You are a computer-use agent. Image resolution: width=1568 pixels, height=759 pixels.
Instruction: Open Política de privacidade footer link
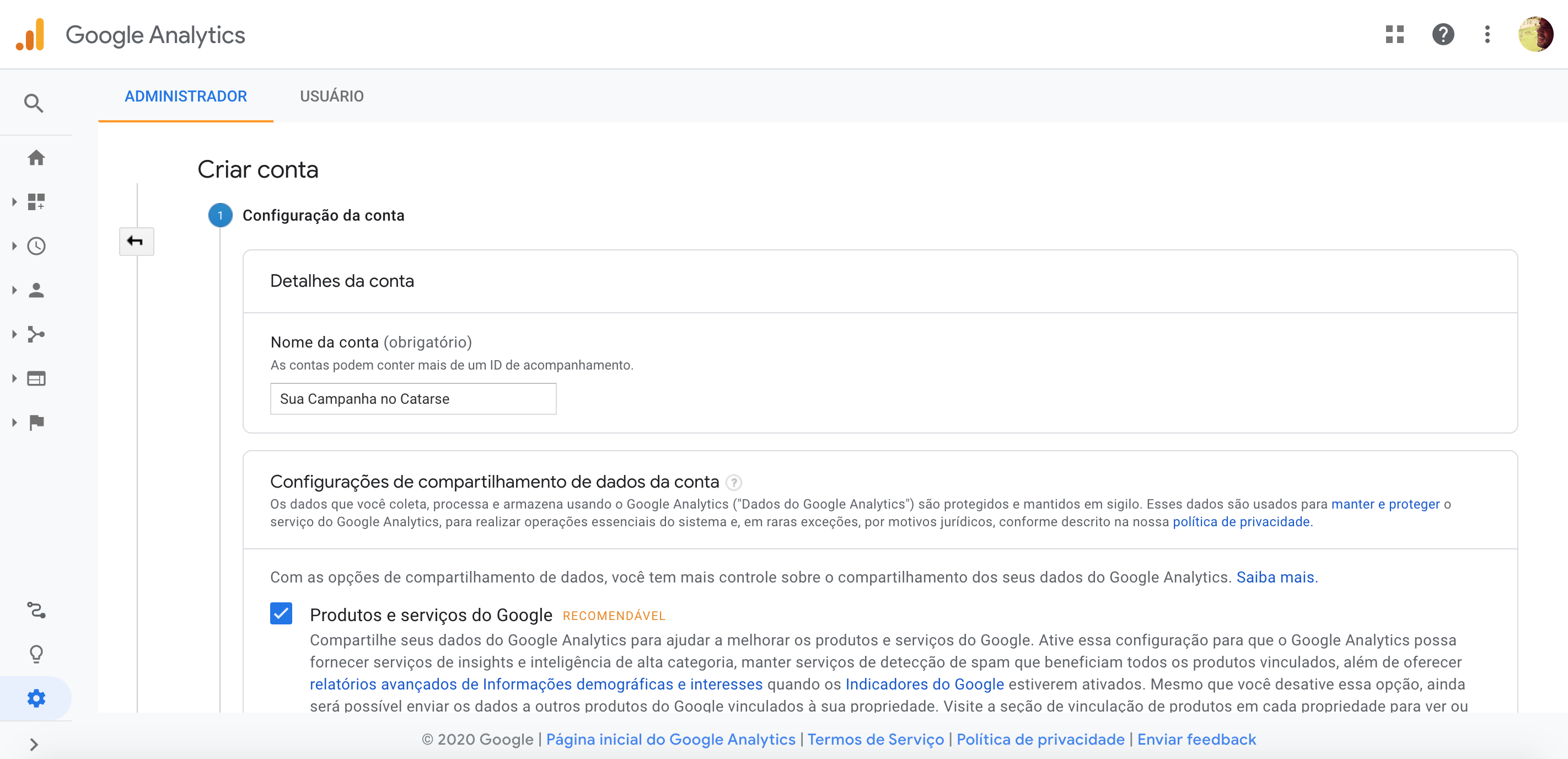(1040, 739)
